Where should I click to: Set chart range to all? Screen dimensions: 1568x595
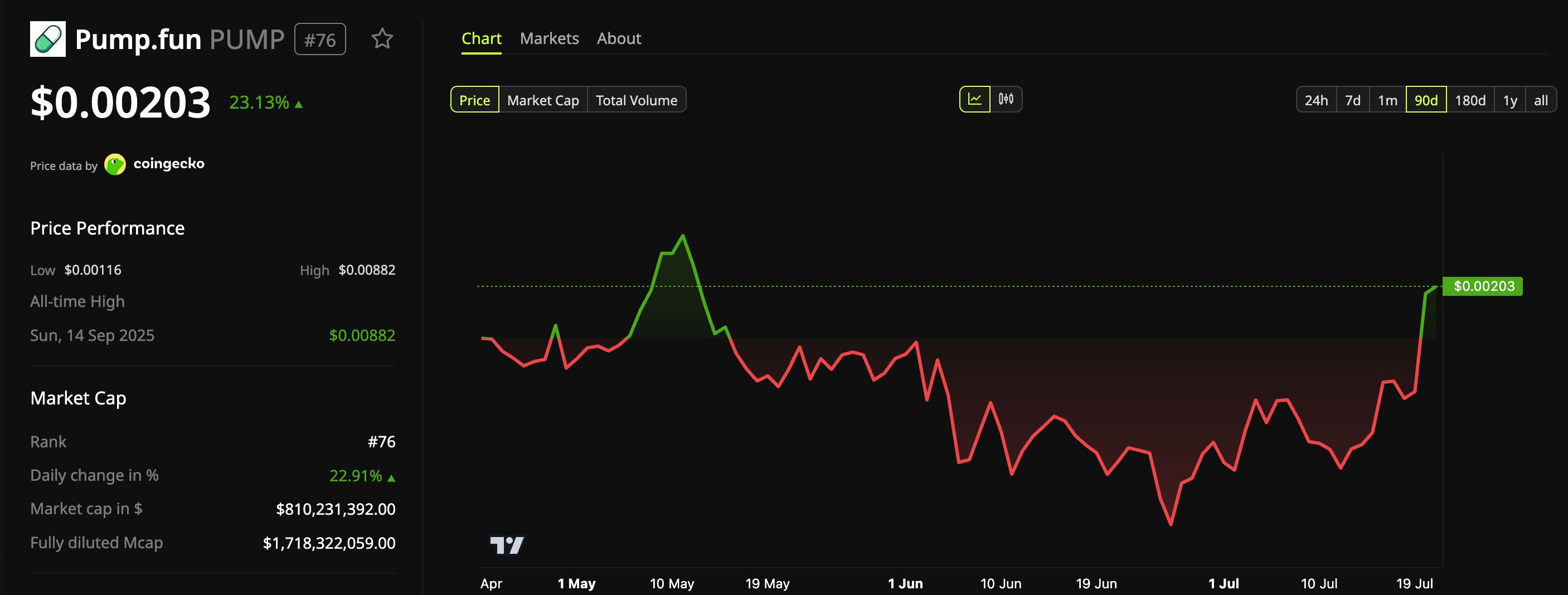click(x=1541, y=100)
